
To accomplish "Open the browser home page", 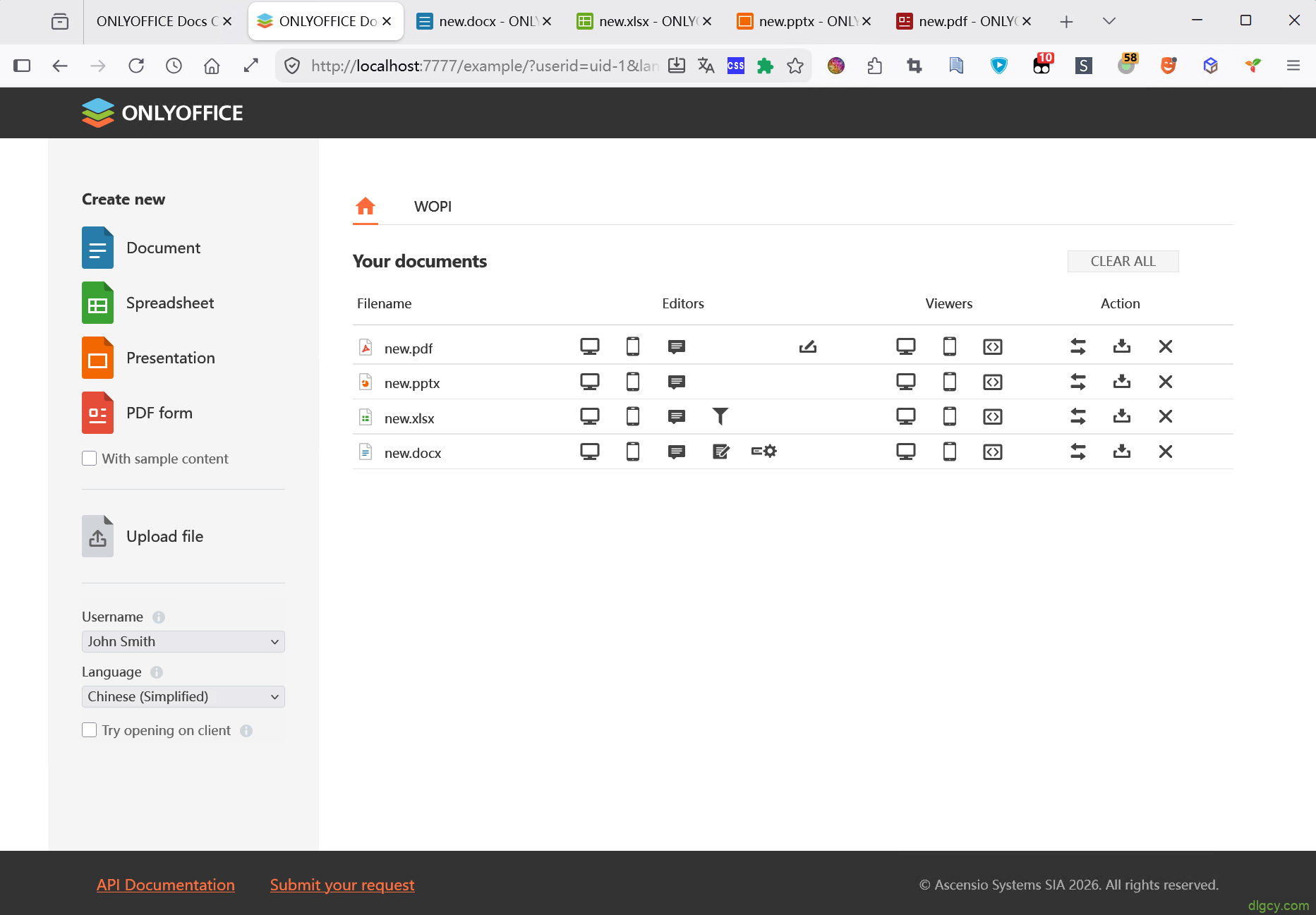I will [212, 66].
